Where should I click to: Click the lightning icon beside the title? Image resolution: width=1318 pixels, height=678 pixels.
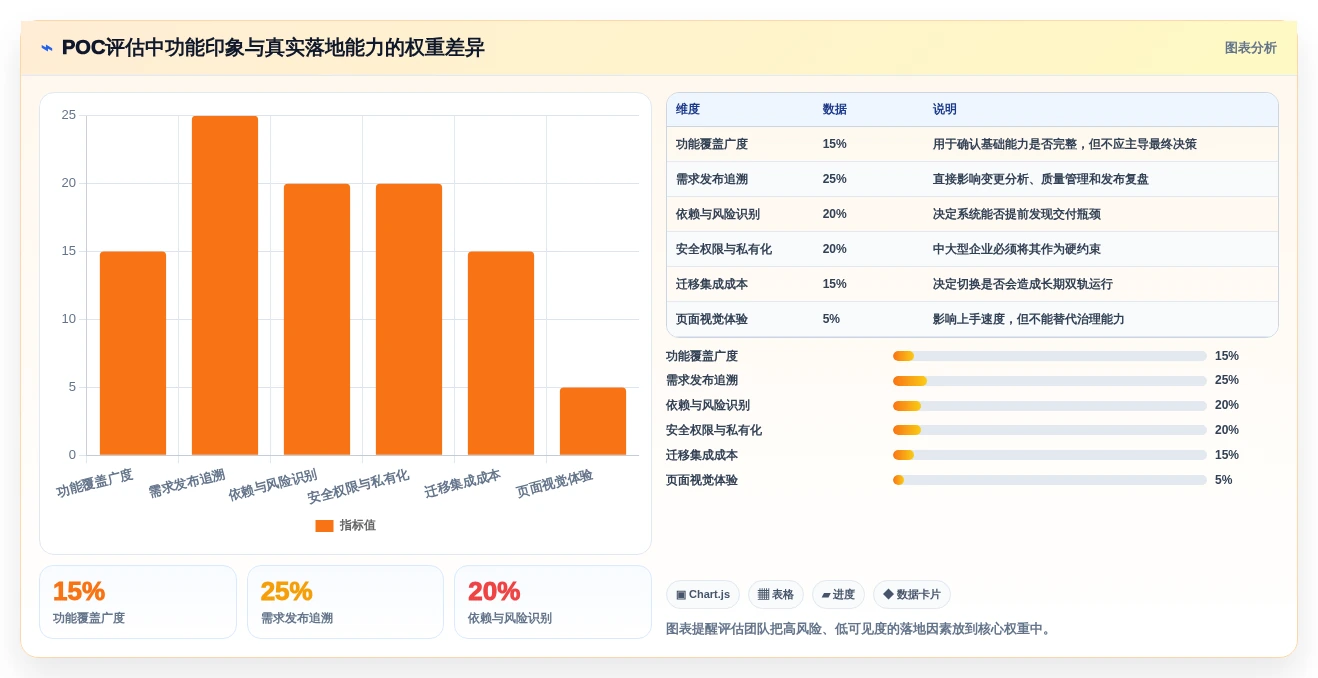pyautogui.click(x=47, y=48)
